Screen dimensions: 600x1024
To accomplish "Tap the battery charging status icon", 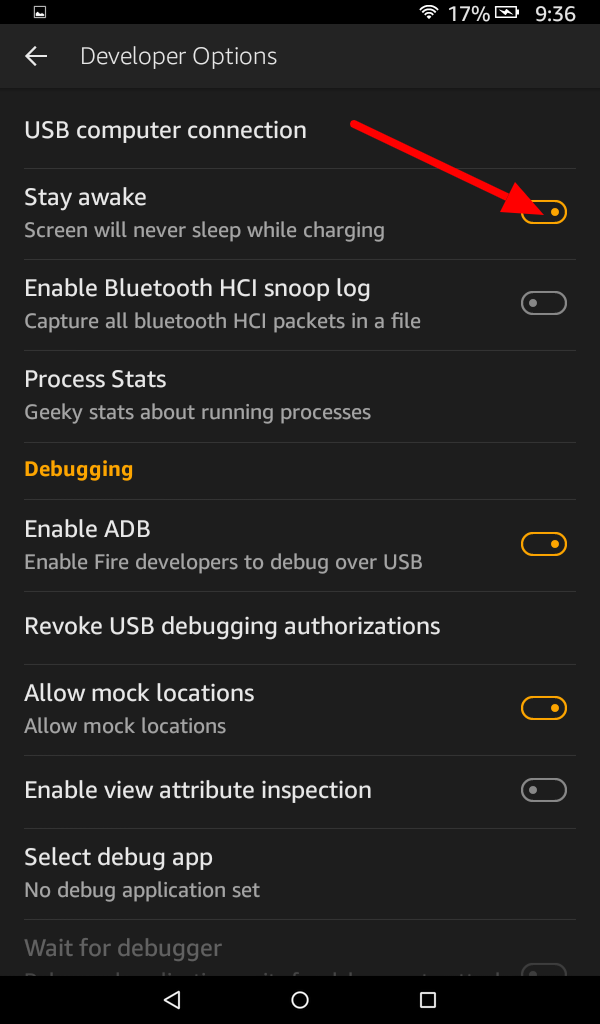I will pos(508,14).
